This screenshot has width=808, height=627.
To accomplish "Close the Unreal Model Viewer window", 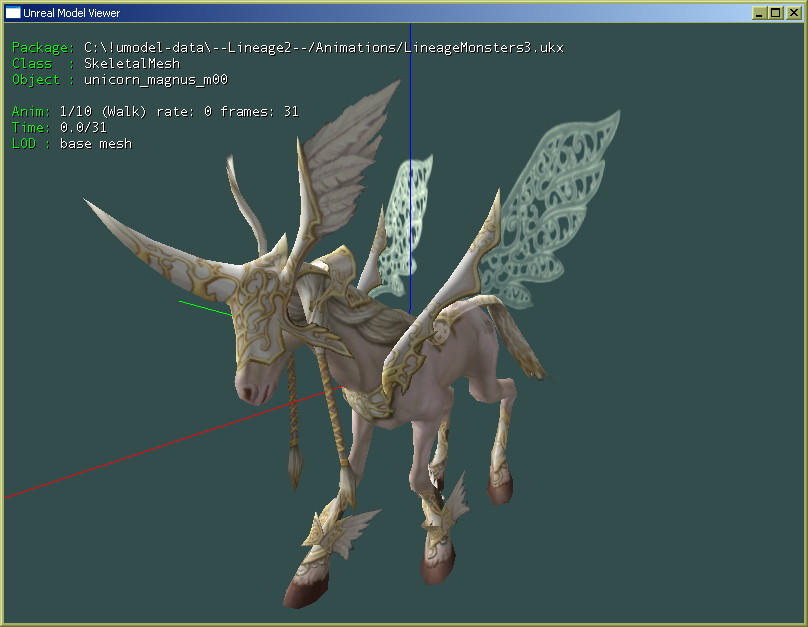I will click(x=794, y=13).
